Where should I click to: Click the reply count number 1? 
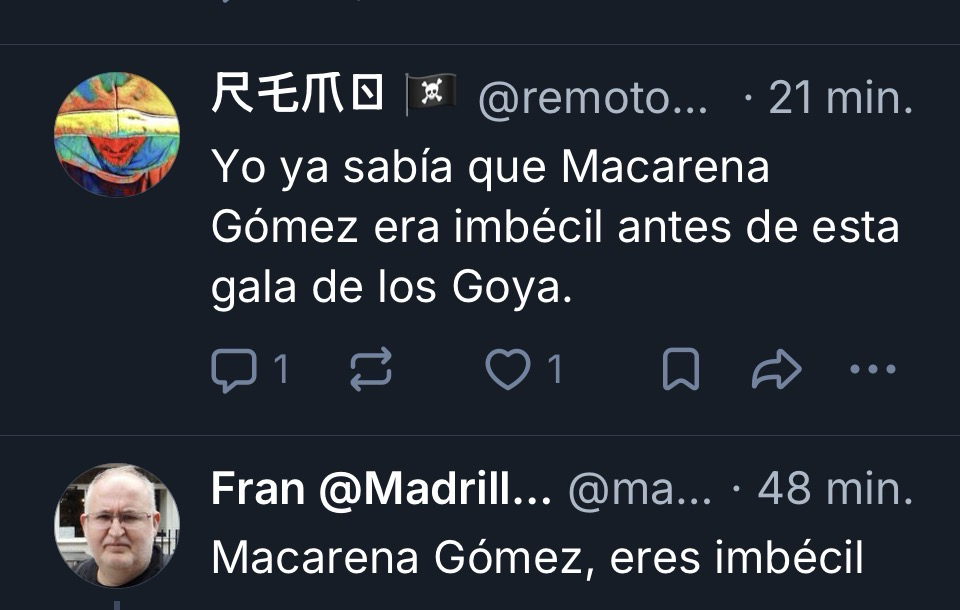coord(281,371)
